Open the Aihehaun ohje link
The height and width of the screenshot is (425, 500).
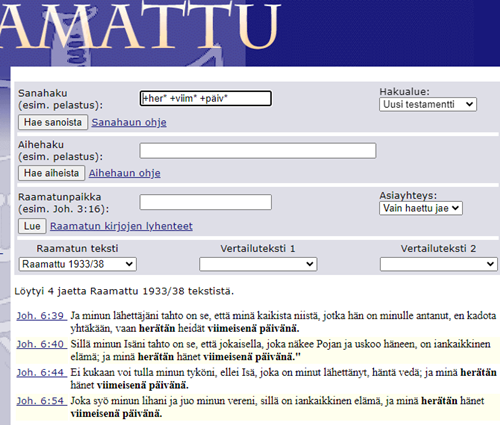pos(124,173)
